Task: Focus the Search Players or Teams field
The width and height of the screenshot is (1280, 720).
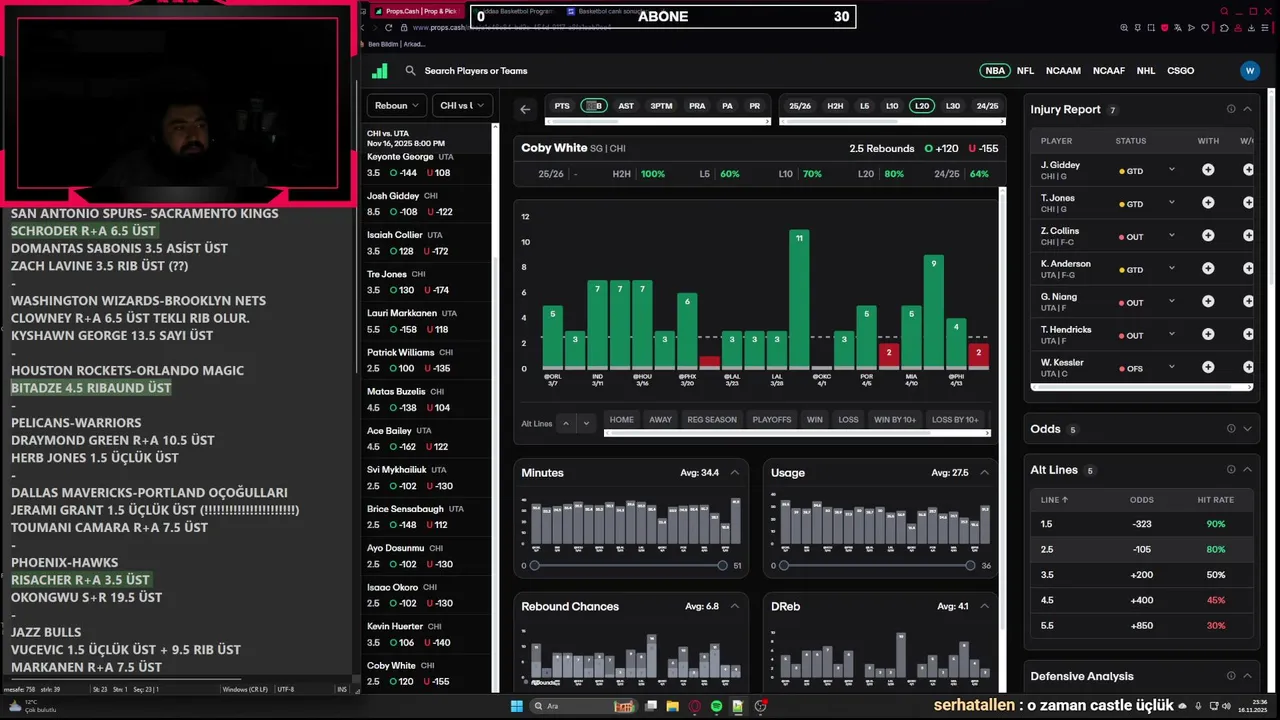Action: tap(476, 71)
